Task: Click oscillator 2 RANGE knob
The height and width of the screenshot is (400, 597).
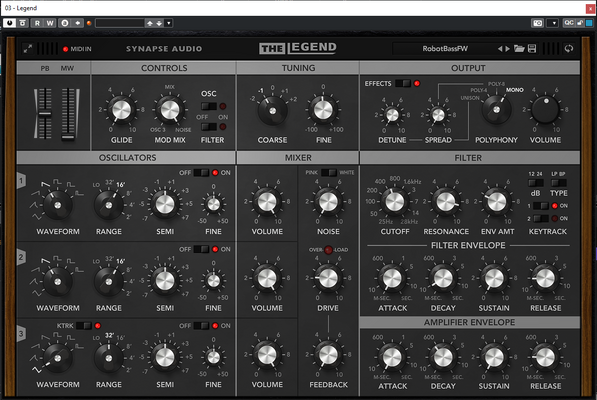Action: [x=109, y=282]
